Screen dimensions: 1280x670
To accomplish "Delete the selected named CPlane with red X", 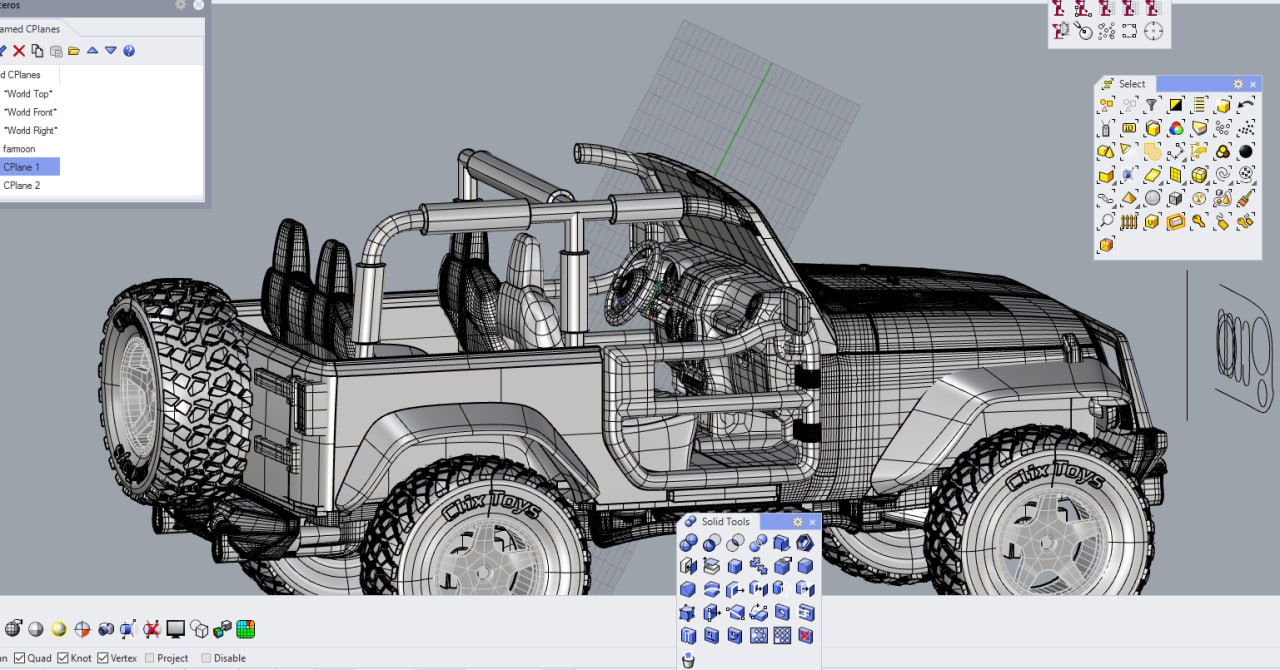I will click(19, 51).
